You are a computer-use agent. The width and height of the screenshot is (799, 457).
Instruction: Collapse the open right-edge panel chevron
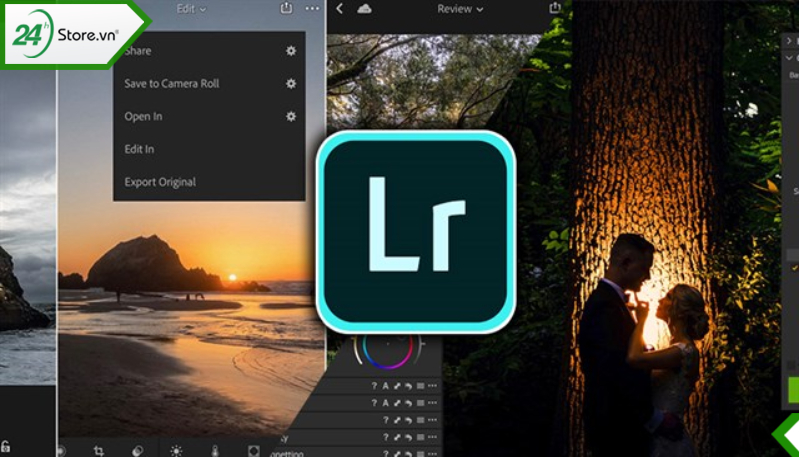coord(789,58)
